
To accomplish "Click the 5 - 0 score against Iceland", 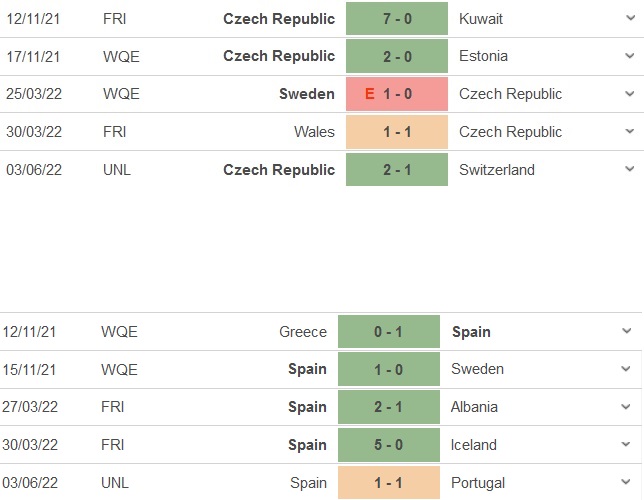I will [x=389, y=445].
